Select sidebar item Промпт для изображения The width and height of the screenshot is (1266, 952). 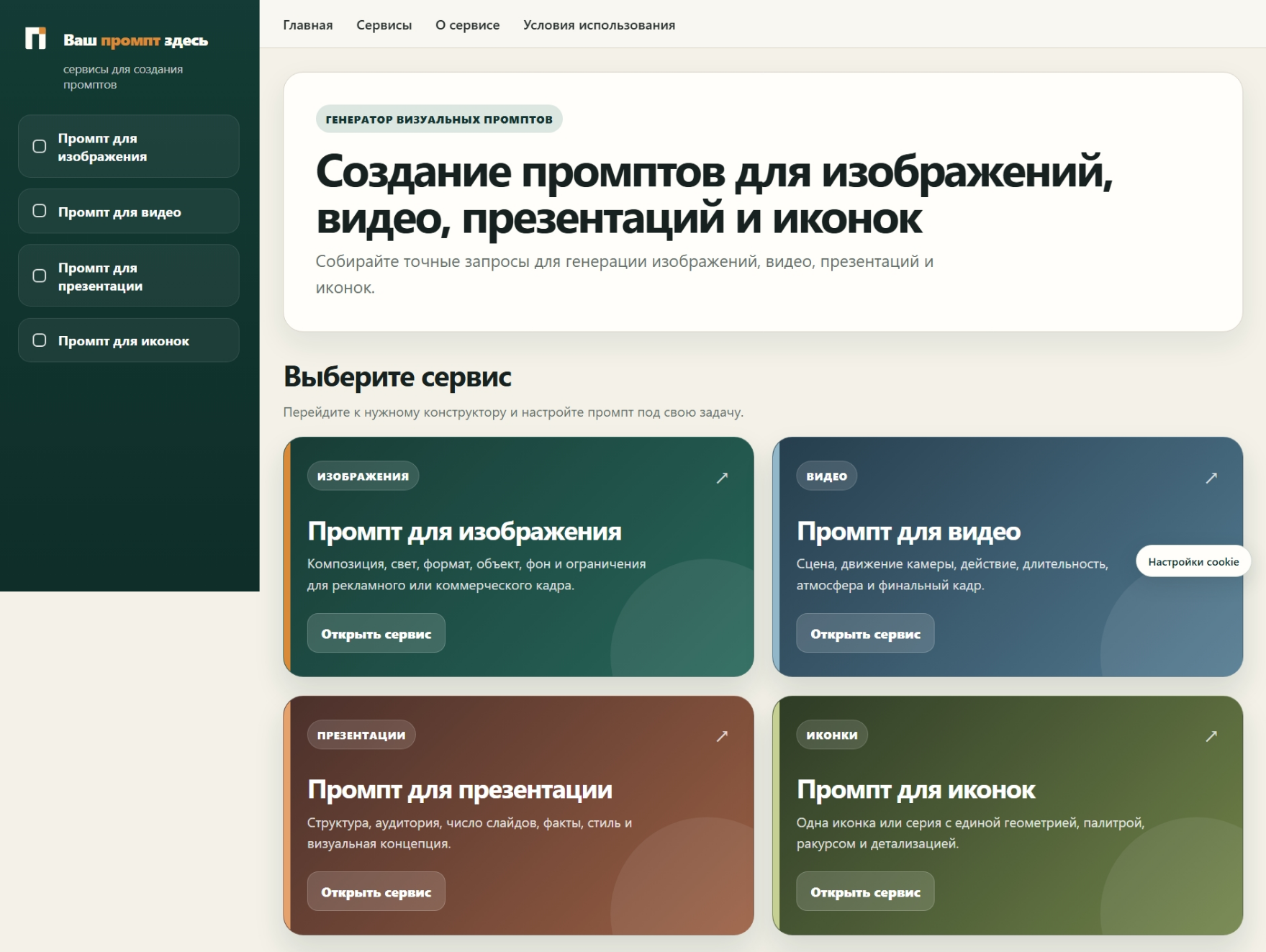[x=129, y=146]
